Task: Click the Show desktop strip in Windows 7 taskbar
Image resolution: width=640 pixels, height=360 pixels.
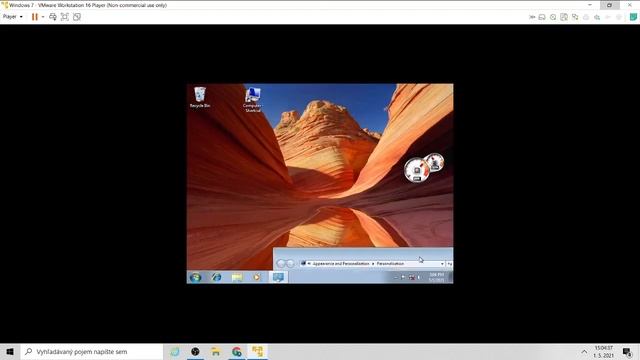Action: 451,278
